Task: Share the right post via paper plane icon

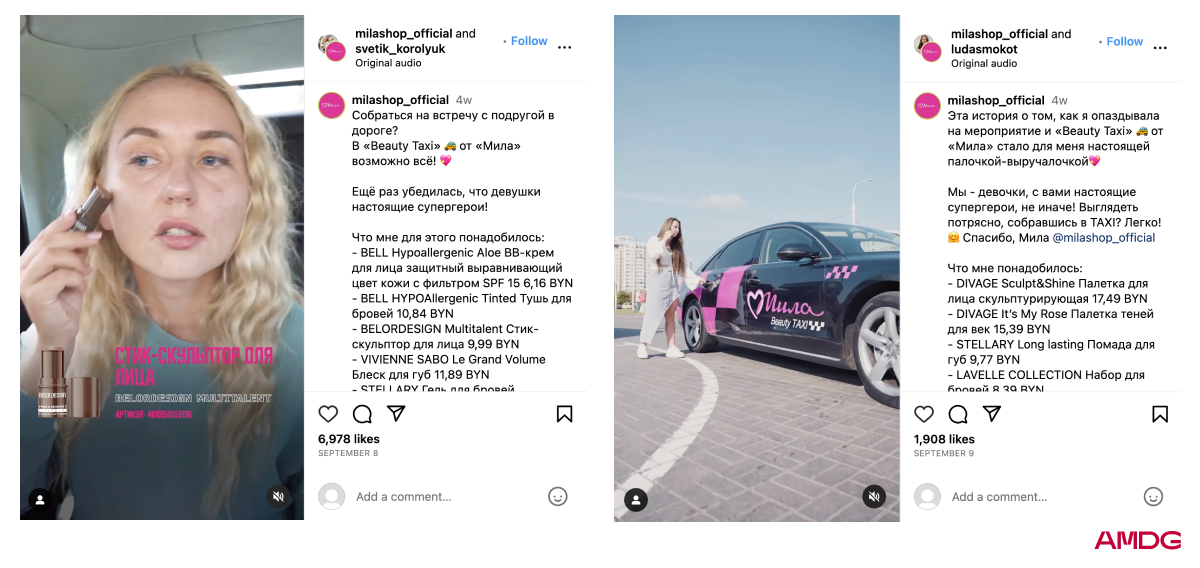Action: tap(992, 414)
